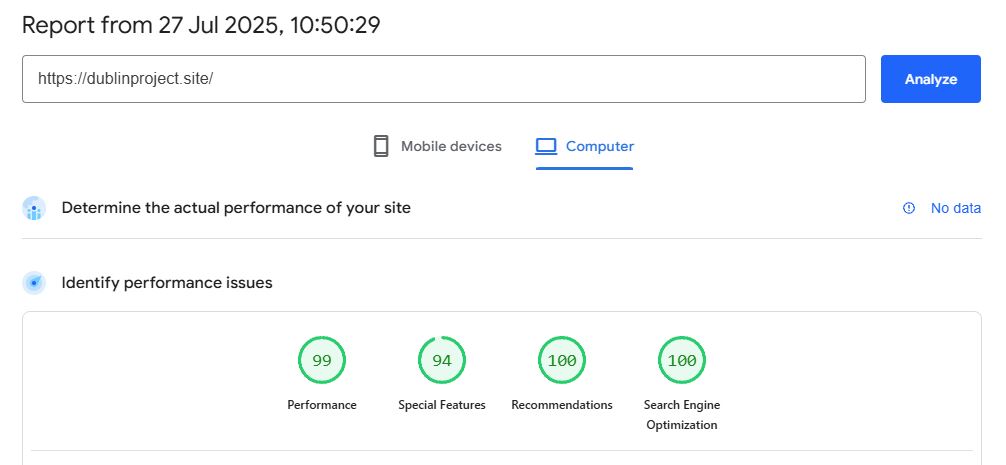Open the Performance score gauge showing 99

[322, 361]
